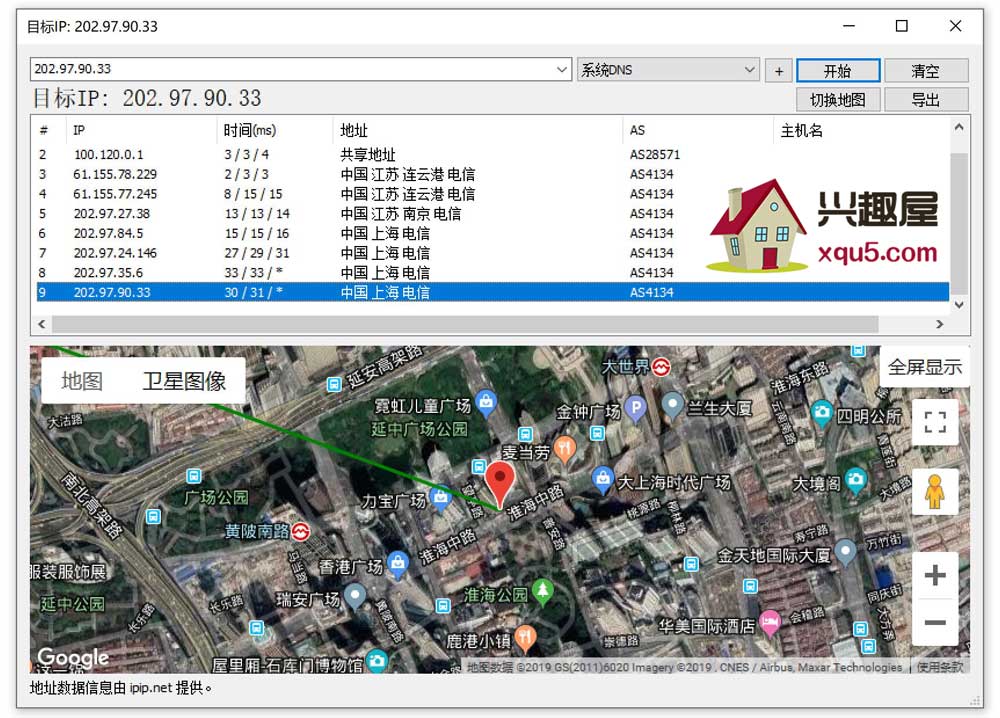Image resolution: width=1000 pixels, height=718 pixels.
Task: Switch to the 地图 map view tab
Action: [x=82, y=381]
